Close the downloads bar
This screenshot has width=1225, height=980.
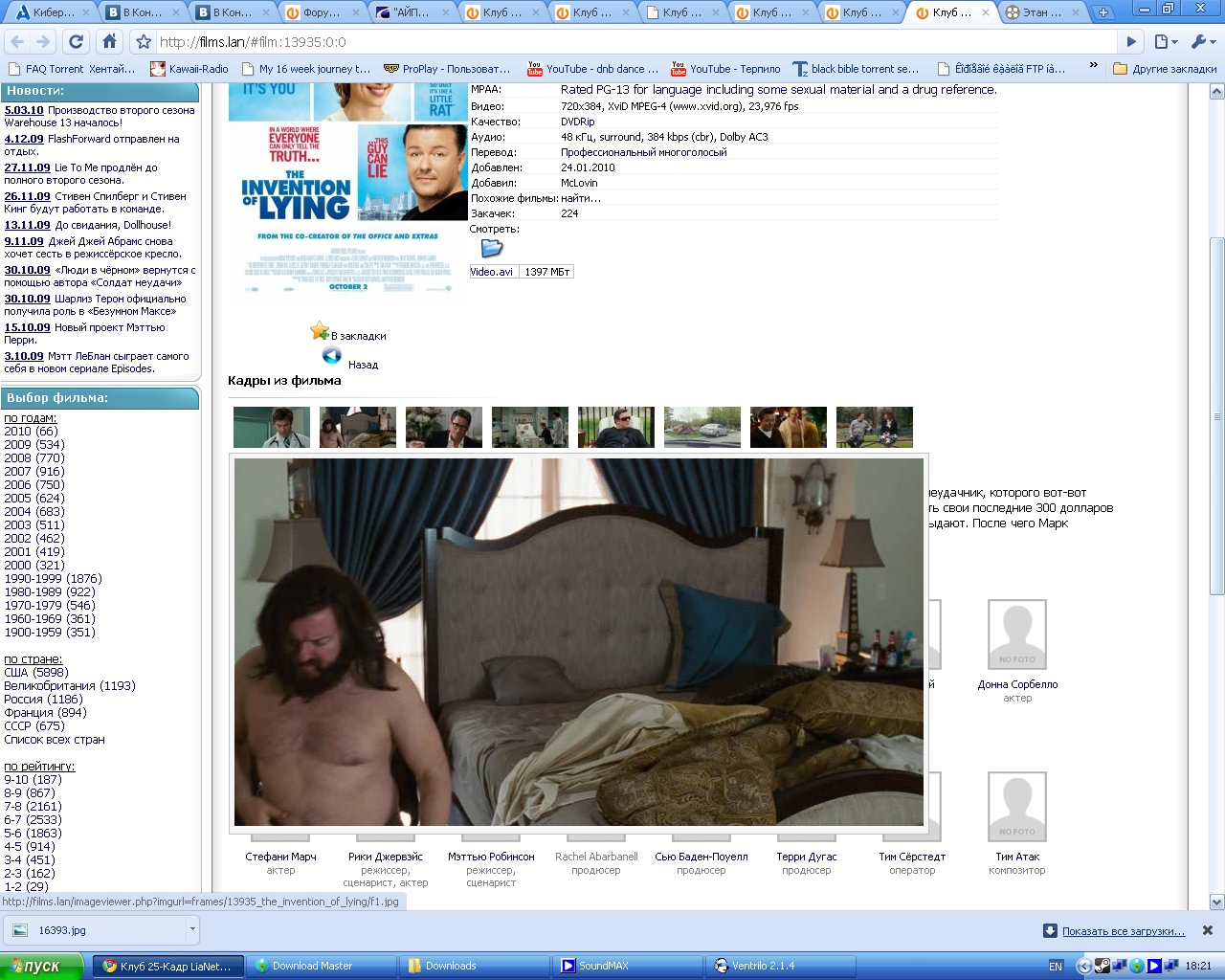click(x=1208, y=930)
